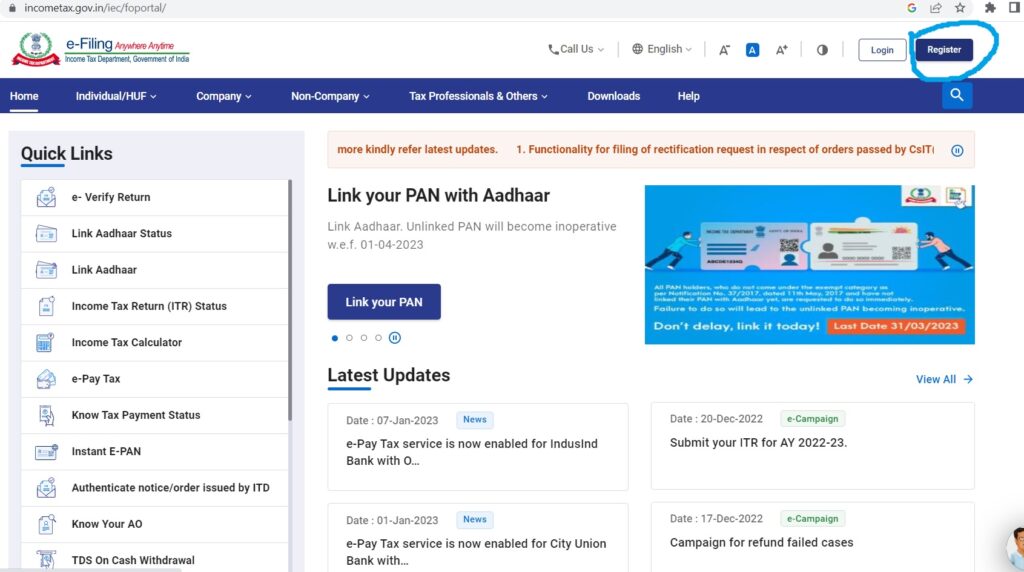
Task: Click the Link Aadhaar card icon
Action: (x=46, y=270)
